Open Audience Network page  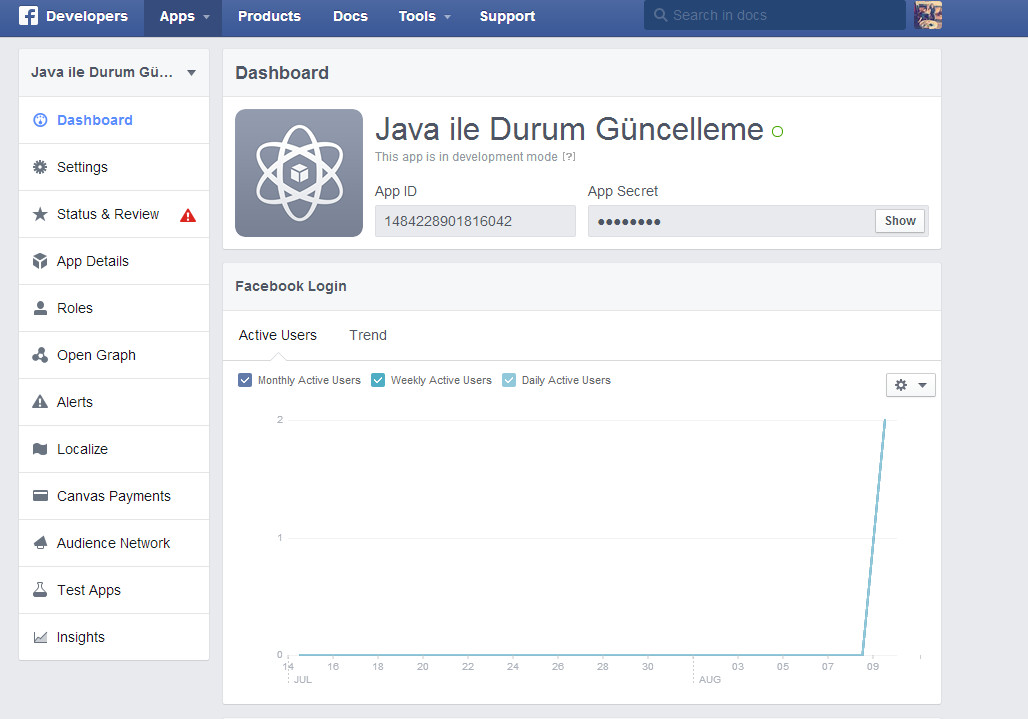[114, 543]
